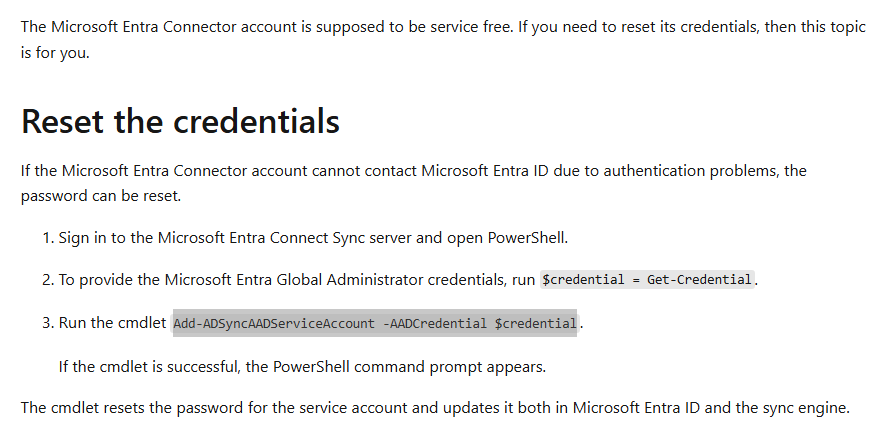871x431 pixels.
Task: Select list number 2 marker
Action: (47, 280)
